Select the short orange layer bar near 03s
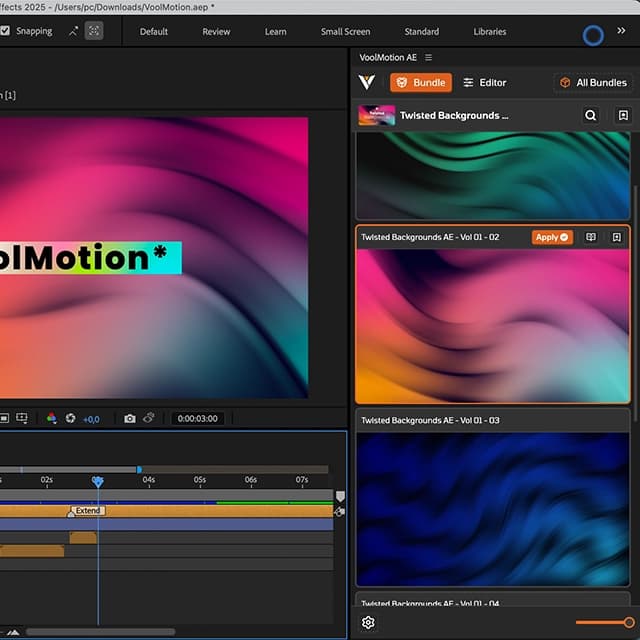This screenshot has width=640, height=640. pyautogui.click(x=83, y=538)
